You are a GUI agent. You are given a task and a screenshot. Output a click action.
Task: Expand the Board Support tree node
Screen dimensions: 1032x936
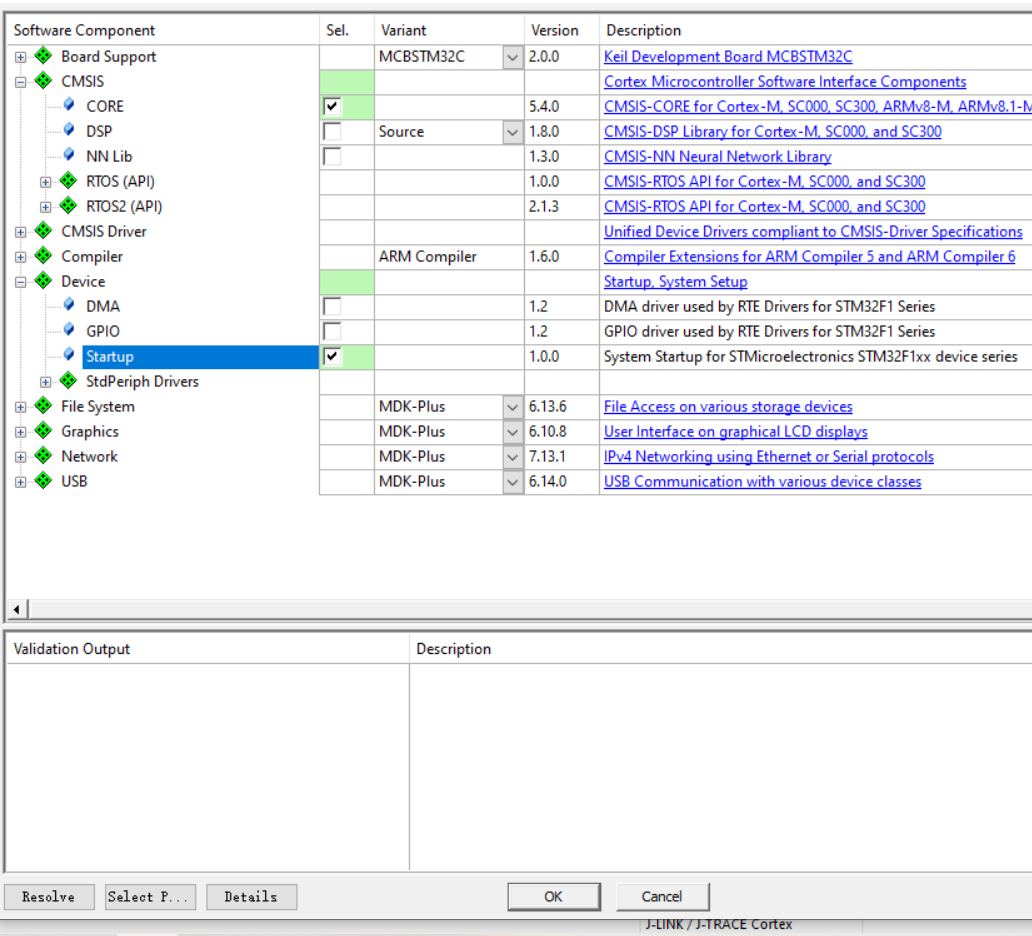point(20,57)
